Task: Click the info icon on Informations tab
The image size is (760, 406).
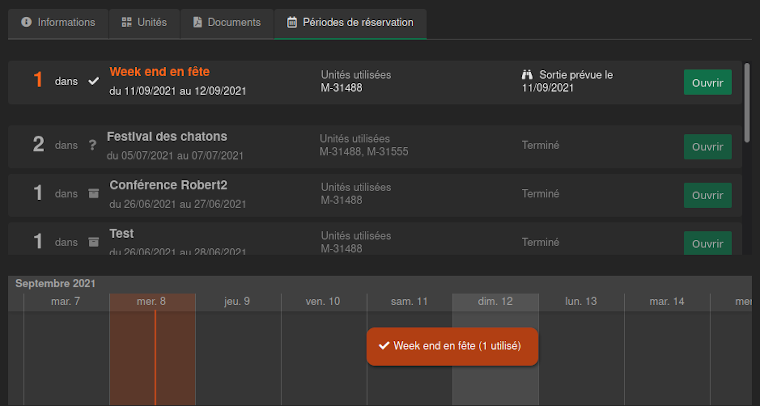Action: tap(26, 22)
